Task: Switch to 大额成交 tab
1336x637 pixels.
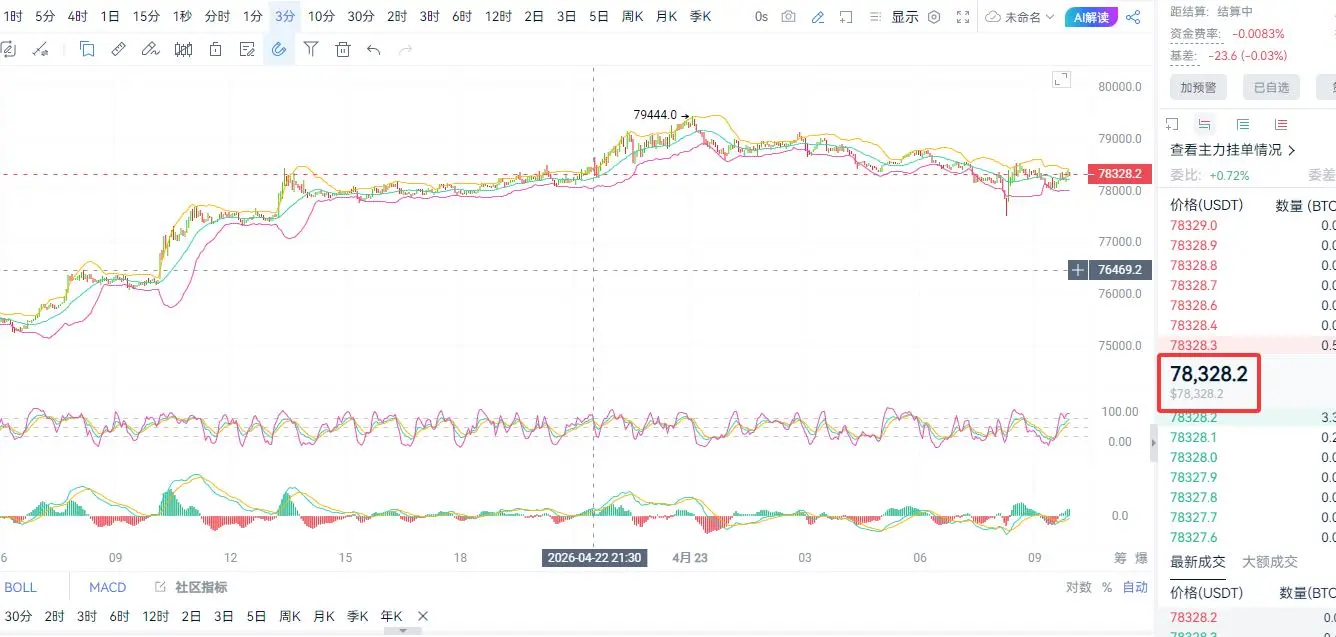Action: tap(1270, 562)
